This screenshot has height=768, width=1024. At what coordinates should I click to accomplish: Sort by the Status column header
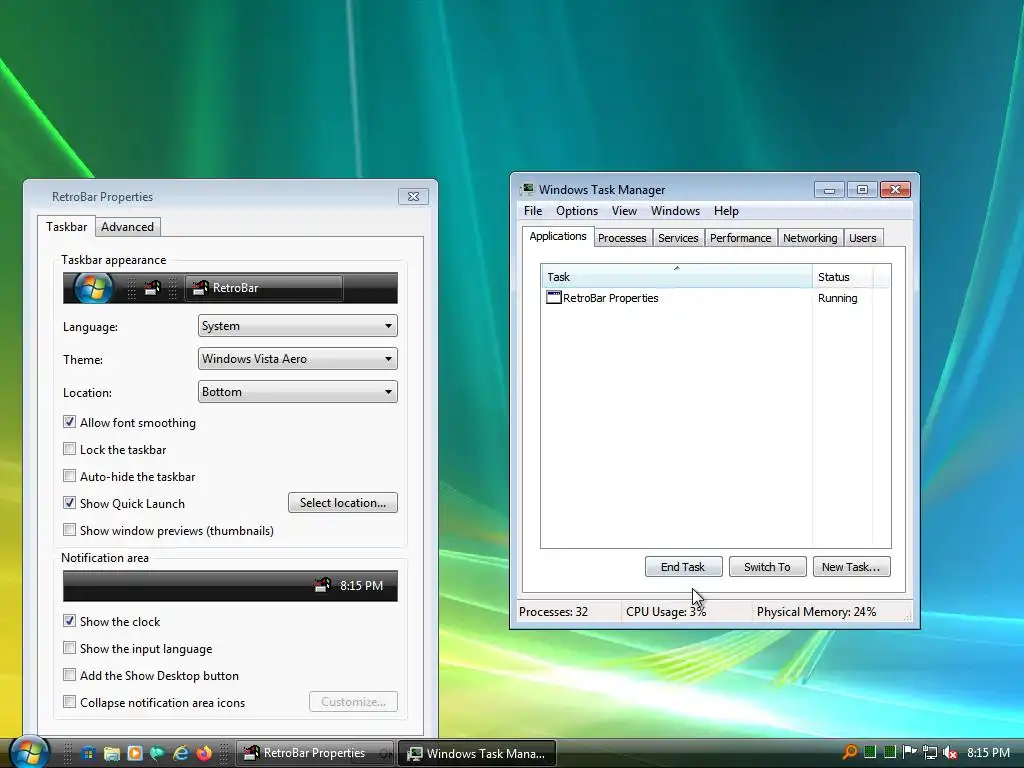pos(843,277)
